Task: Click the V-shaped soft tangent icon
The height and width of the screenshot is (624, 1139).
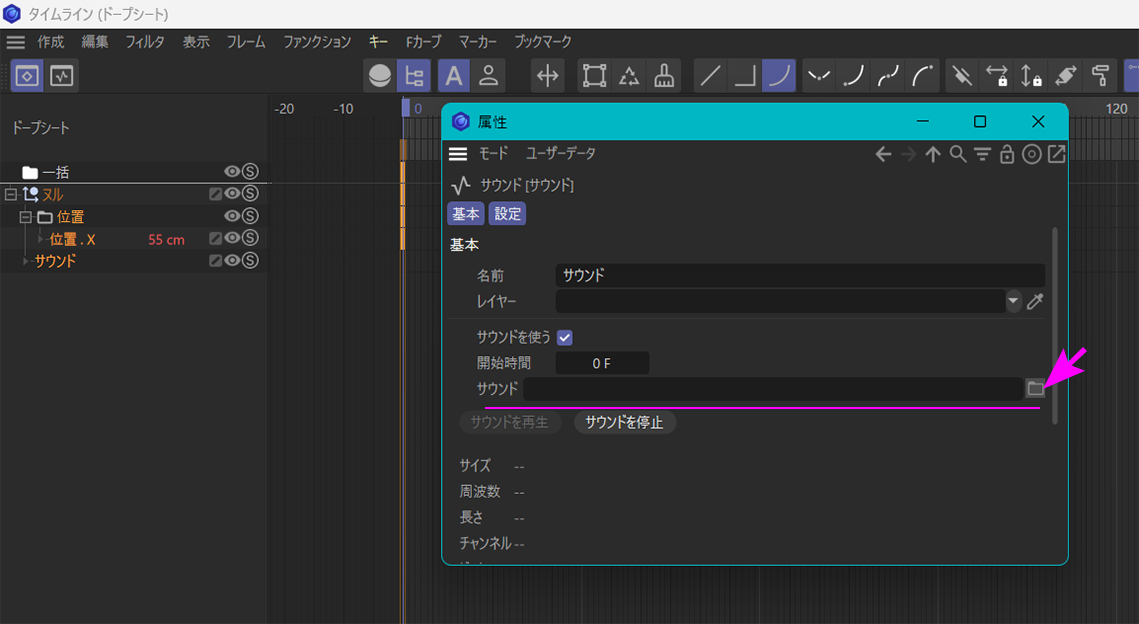Action: click(819, 76)
